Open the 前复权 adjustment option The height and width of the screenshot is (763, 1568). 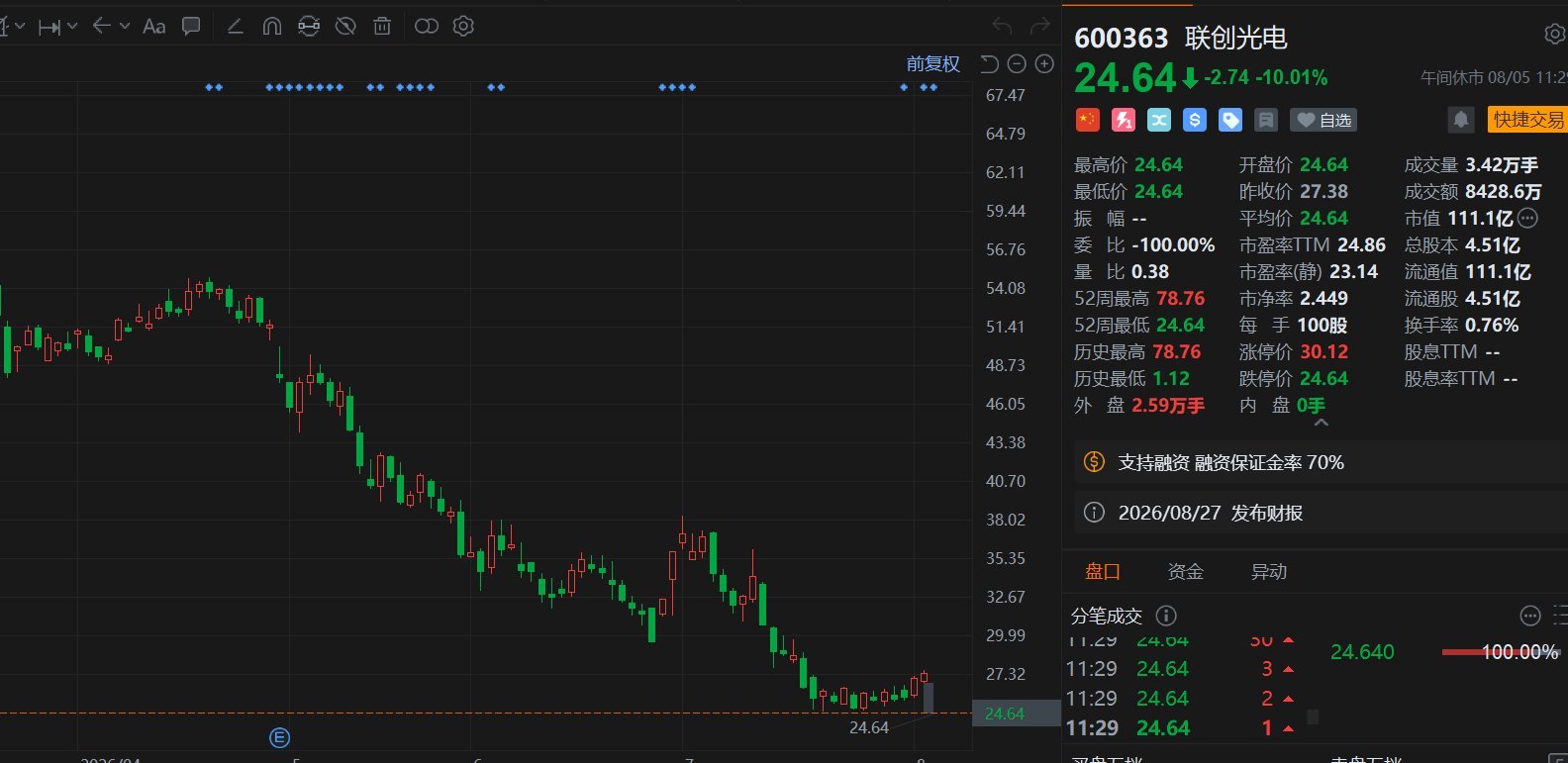tap(933, 64)
